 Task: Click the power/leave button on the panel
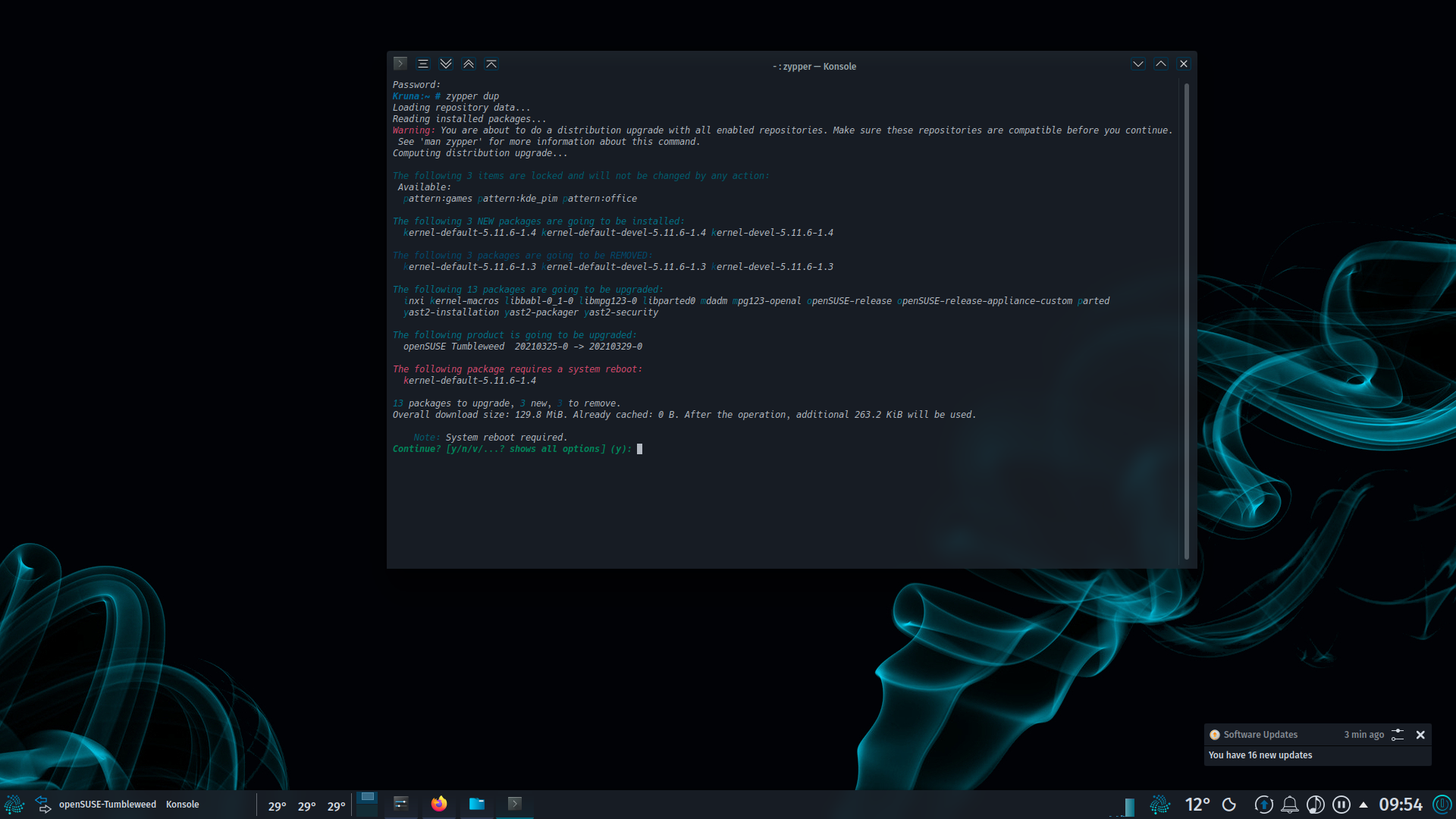click(x=1442, y=805)
